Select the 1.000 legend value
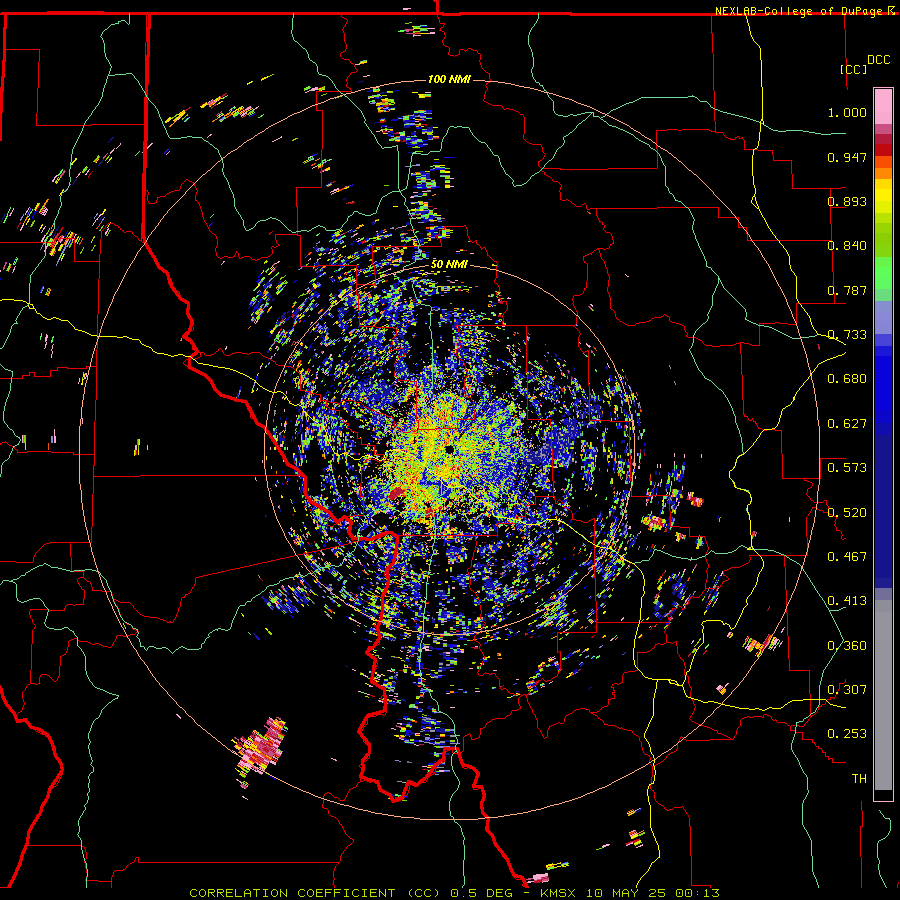Screen dimensions: 900x900 (x=847, y=112)
